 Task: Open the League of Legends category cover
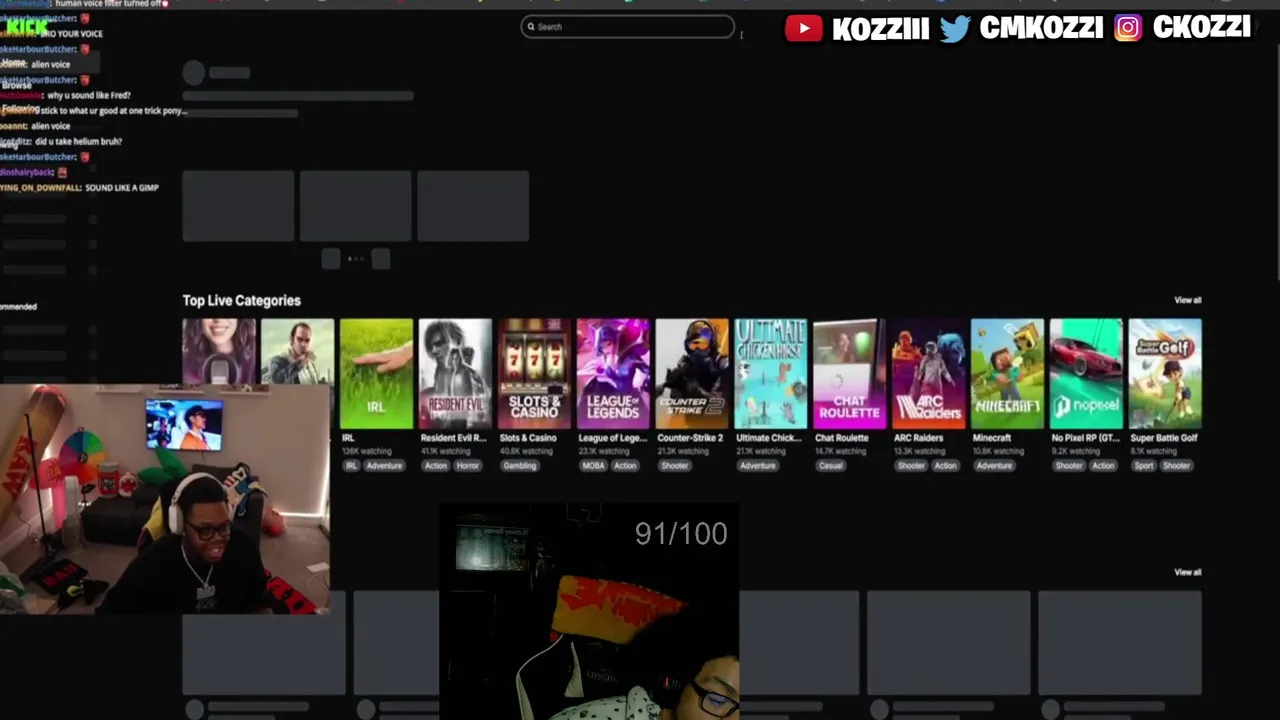click(x=613, y=374)
